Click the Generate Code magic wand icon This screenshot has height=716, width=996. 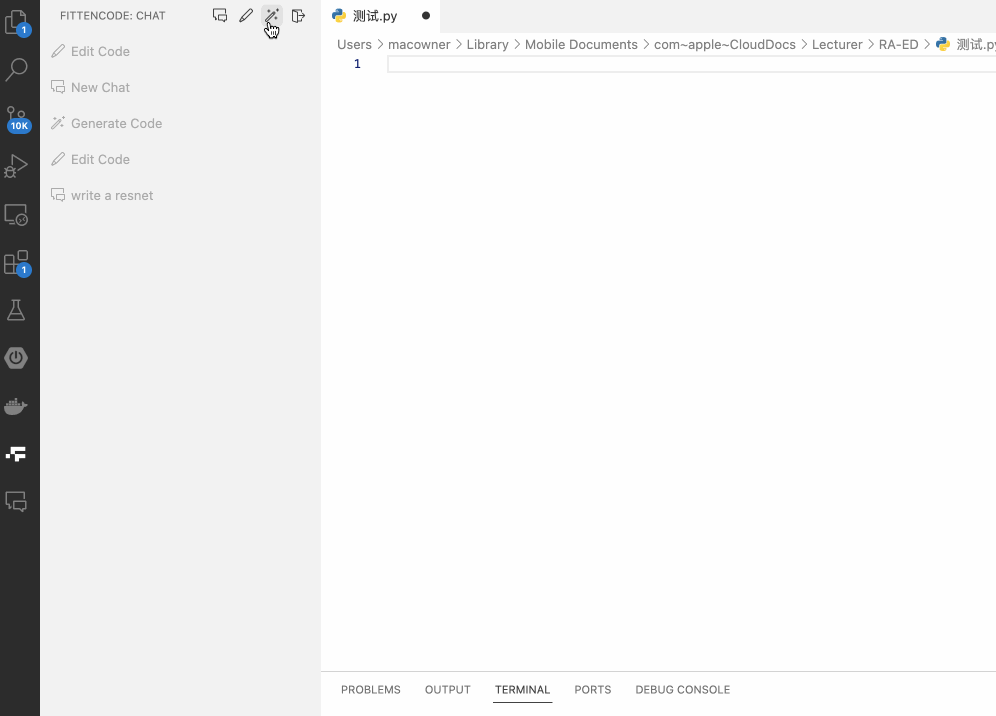(271, 15)
